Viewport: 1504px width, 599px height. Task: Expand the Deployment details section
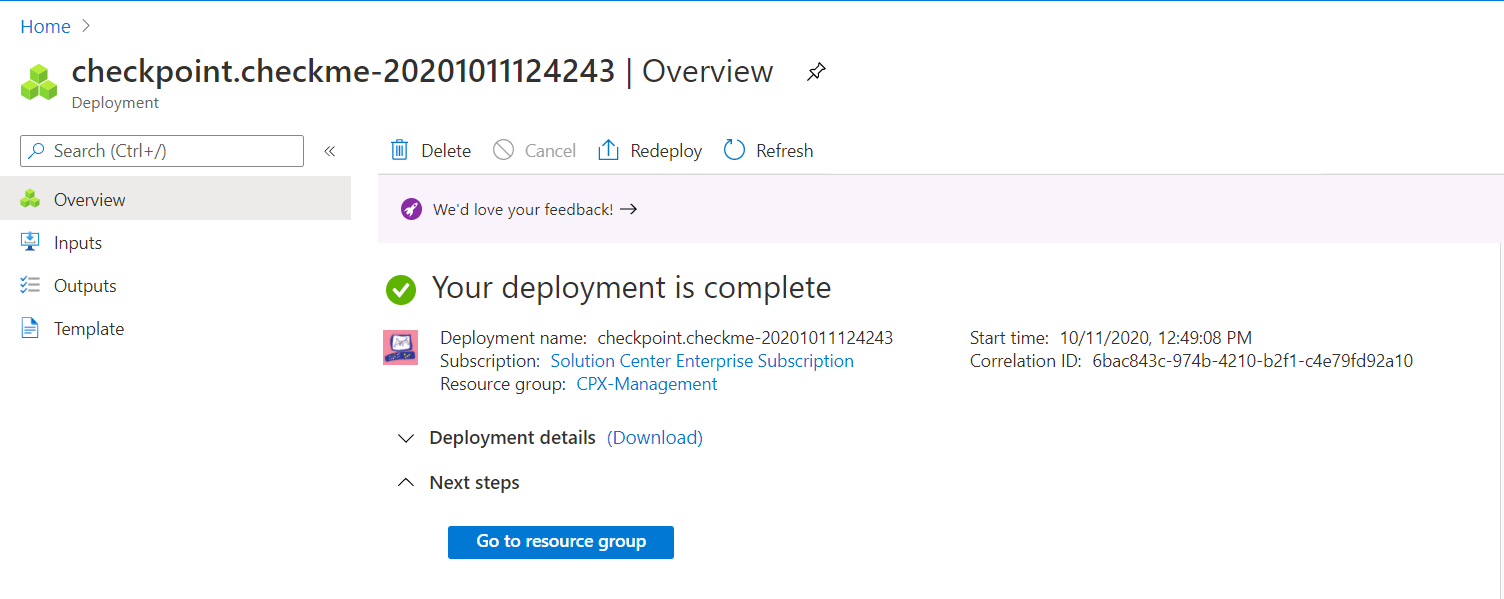click(405, 438)
